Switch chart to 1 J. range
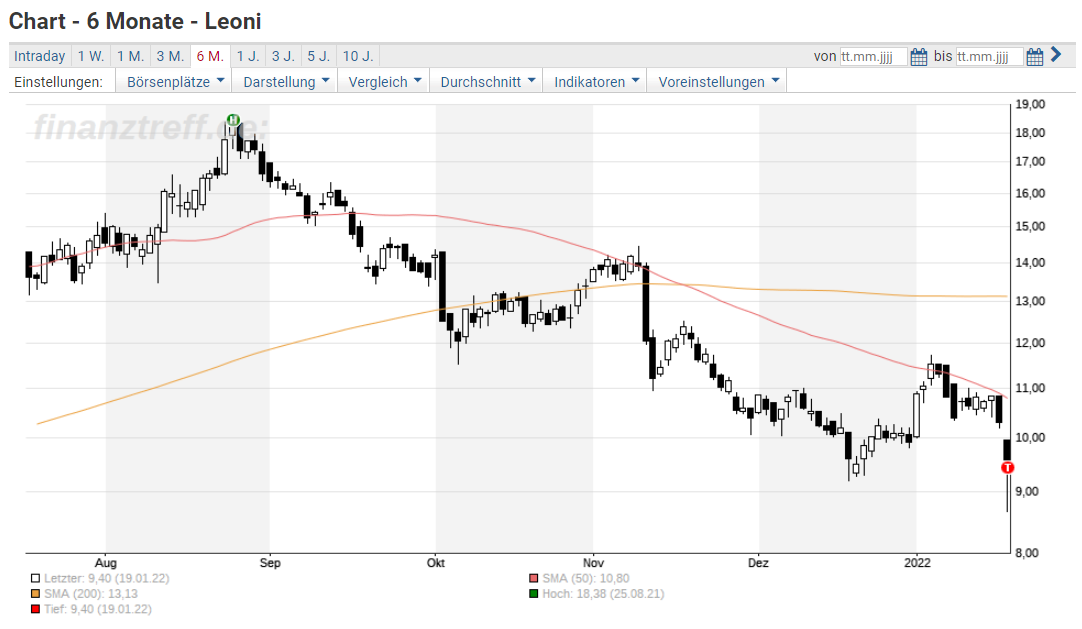 248,56
